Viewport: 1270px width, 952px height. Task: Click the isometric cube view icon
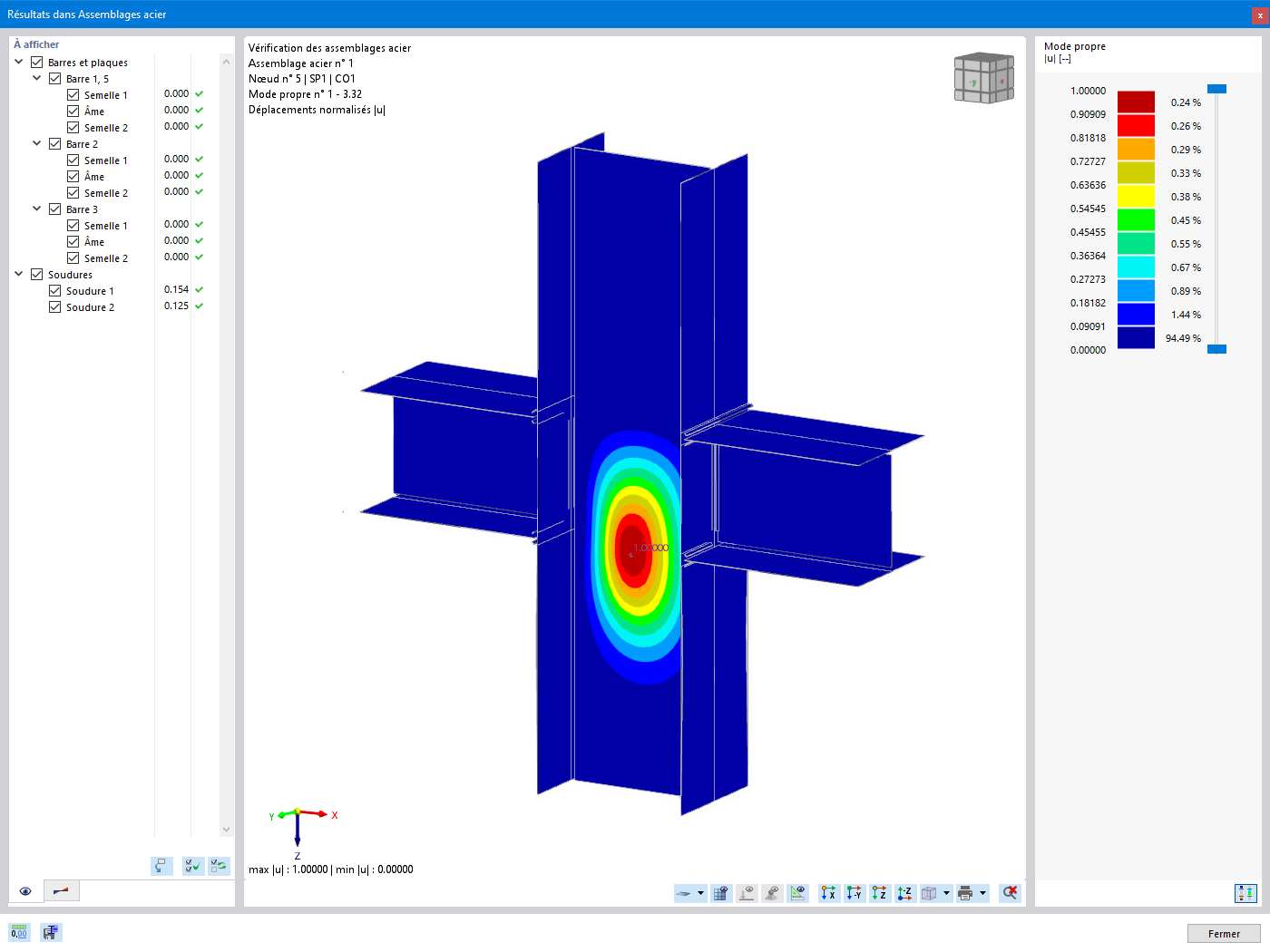click(x=930, y=893)
